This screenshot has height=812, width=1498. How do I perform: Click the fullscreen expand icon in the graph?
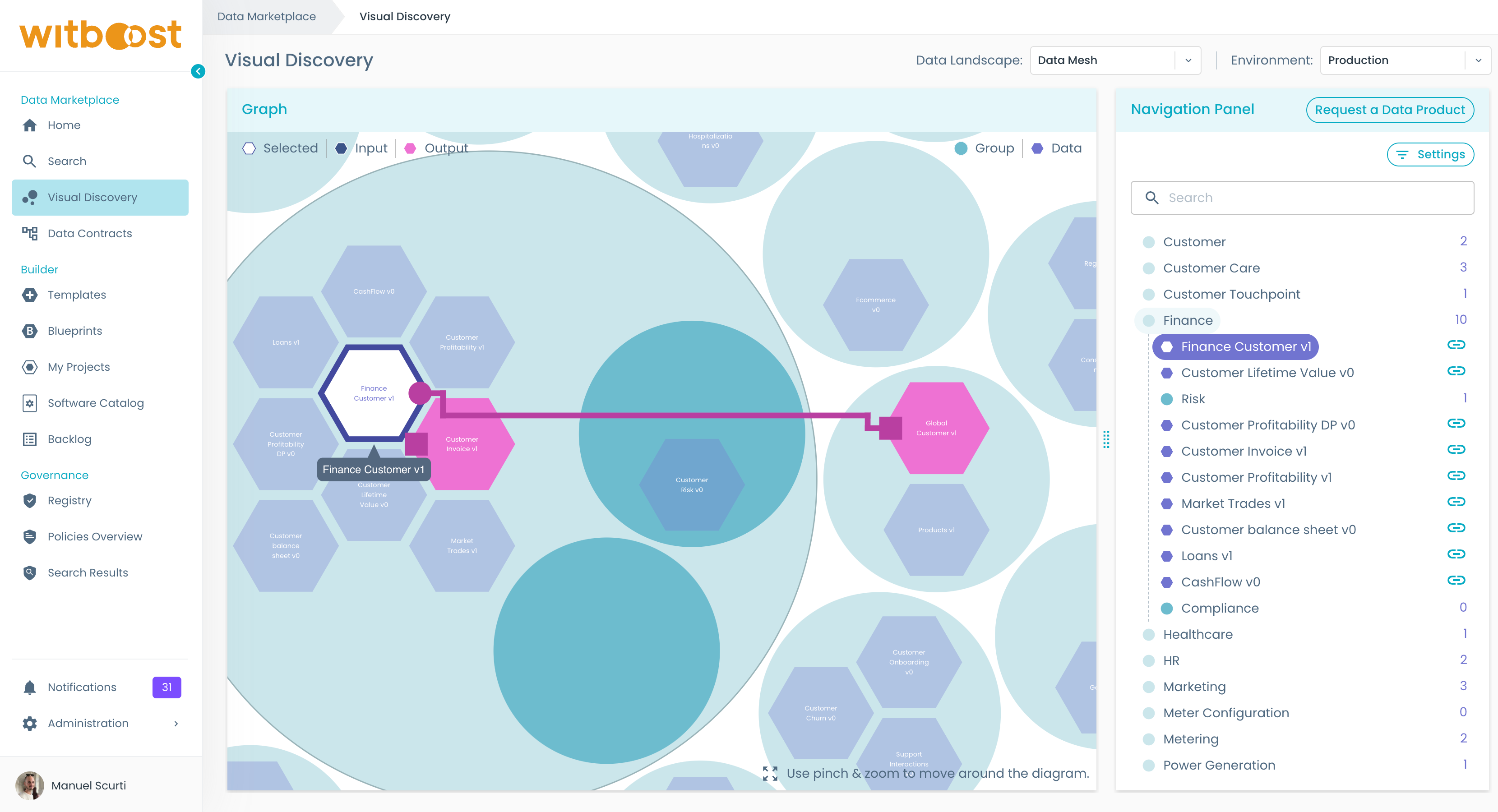[770, 773]
